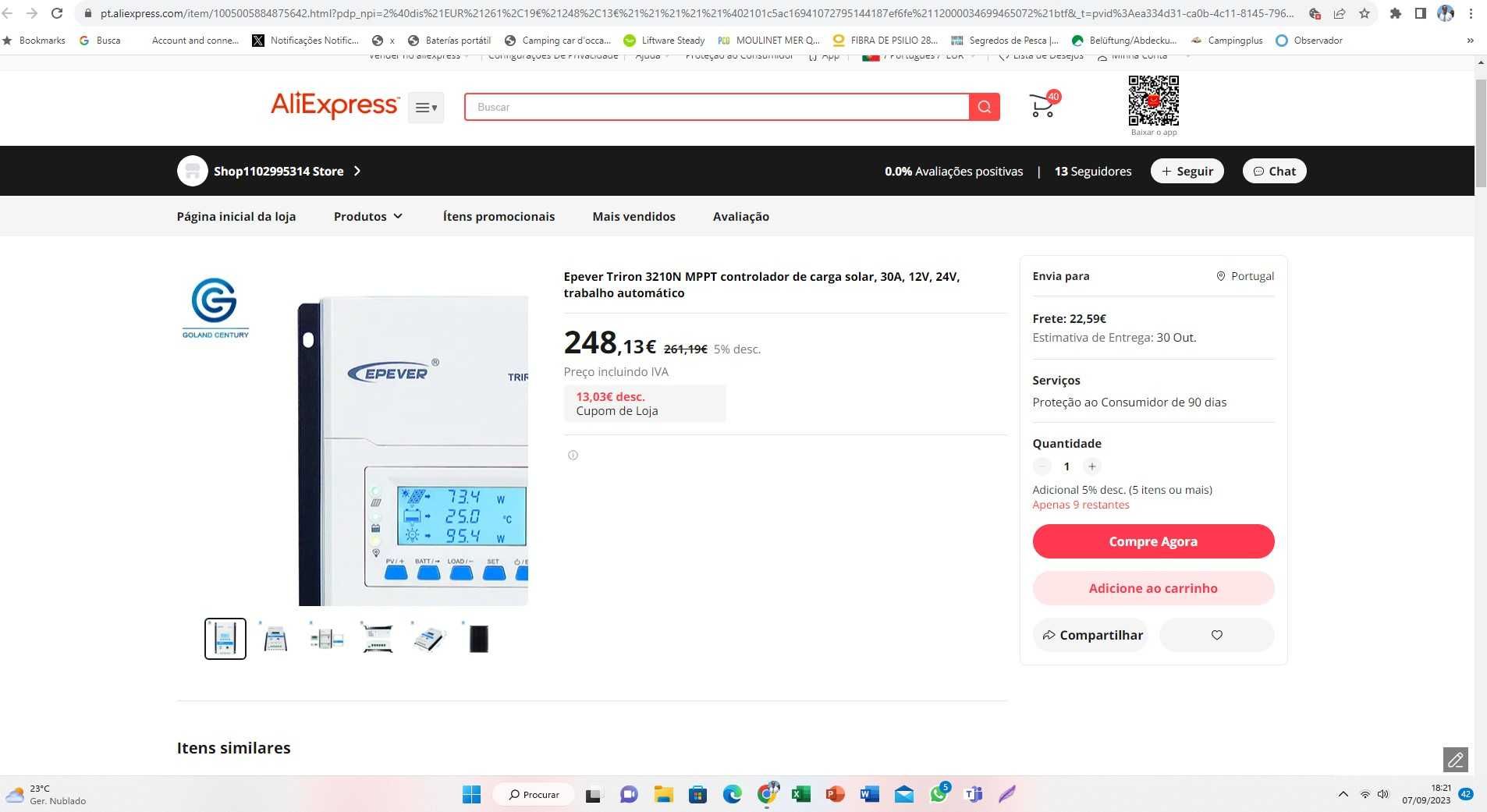The height and width of the screenshot is (812, 1487).
Task: Click the AliExpress logo
Action: [x=335, y=105]
